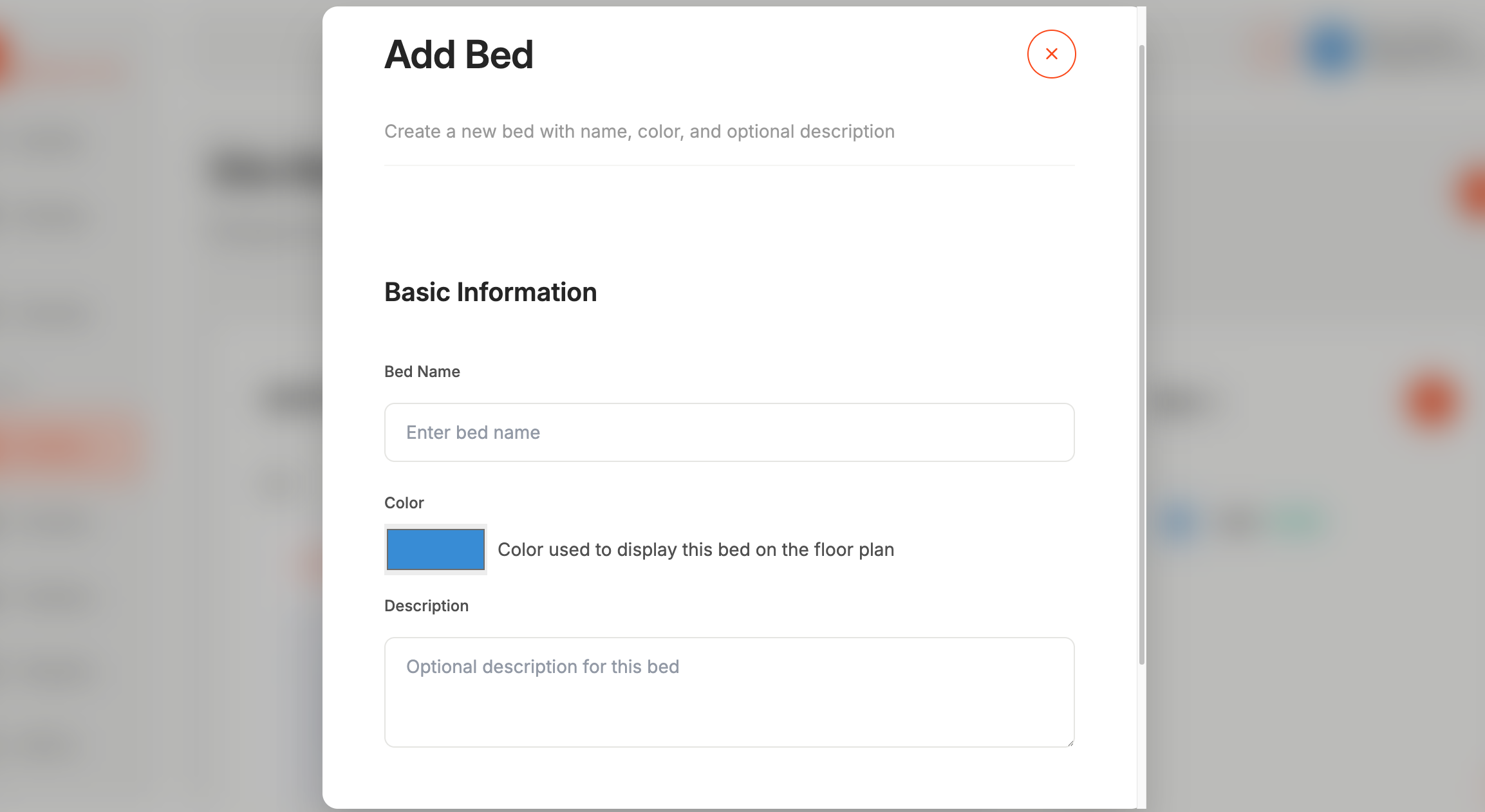The image size is (1485, 812).
Task: Click the blurred orange logo behind the dialog
Action: point(5,61)
